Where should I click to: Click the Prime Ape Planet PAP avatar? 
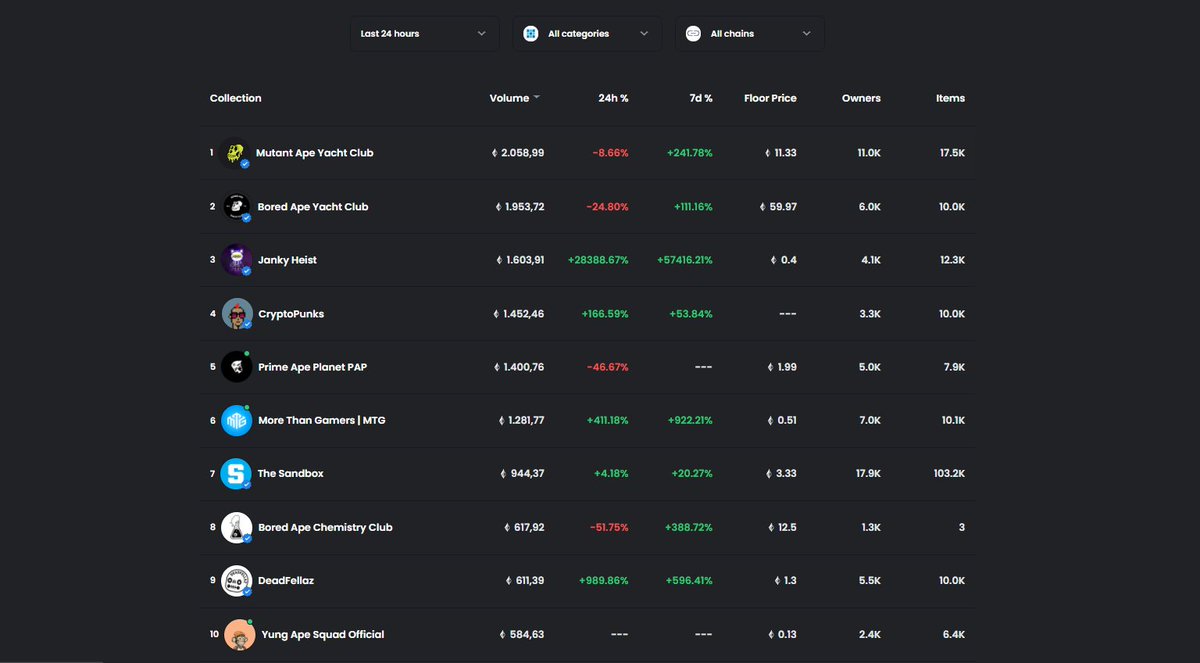click(237, 367)
